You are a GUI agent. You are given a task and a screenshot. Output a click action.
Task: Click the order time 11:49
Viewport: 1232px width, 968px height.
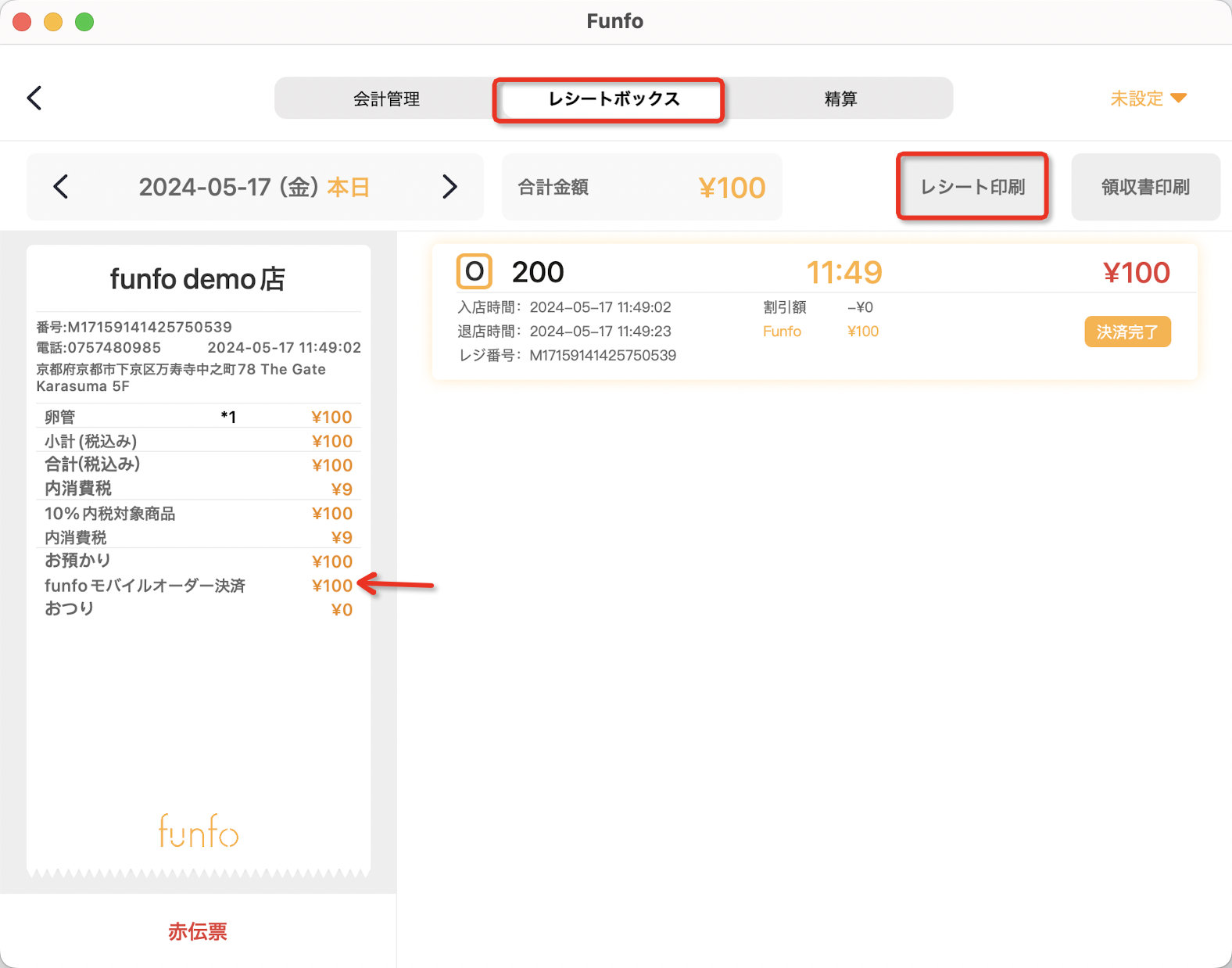(x=844, y=272)
